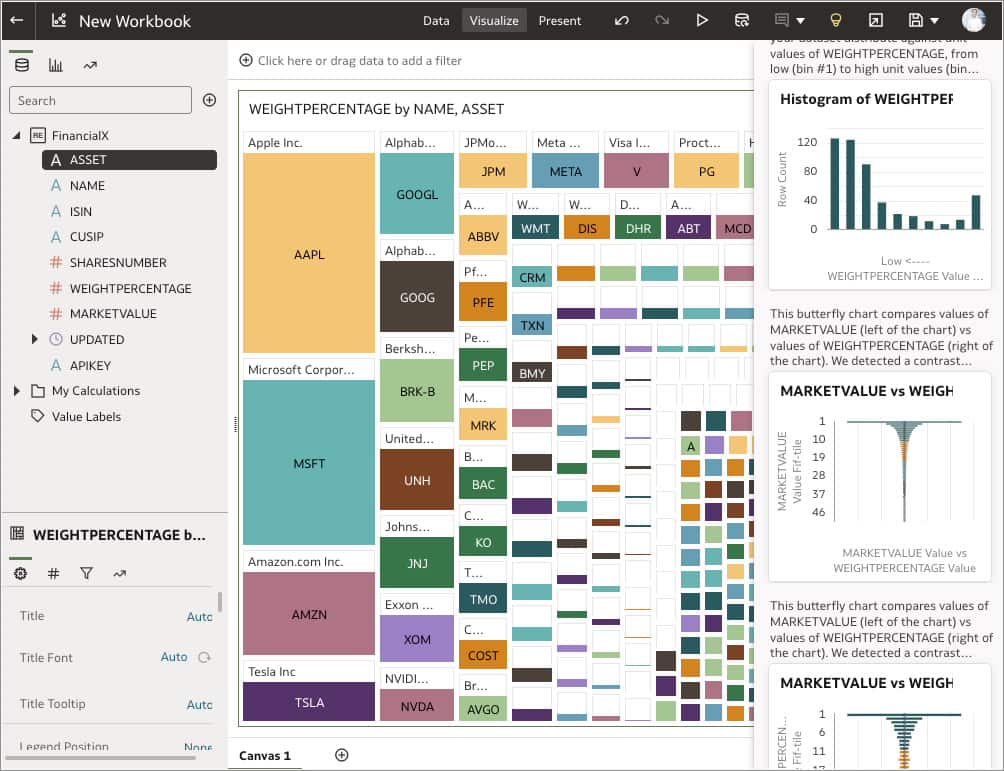This screenshot has height=771, width=1004.
Task: Click the left panel horizontal scrollbar
Action: click(x=100, y=758)
